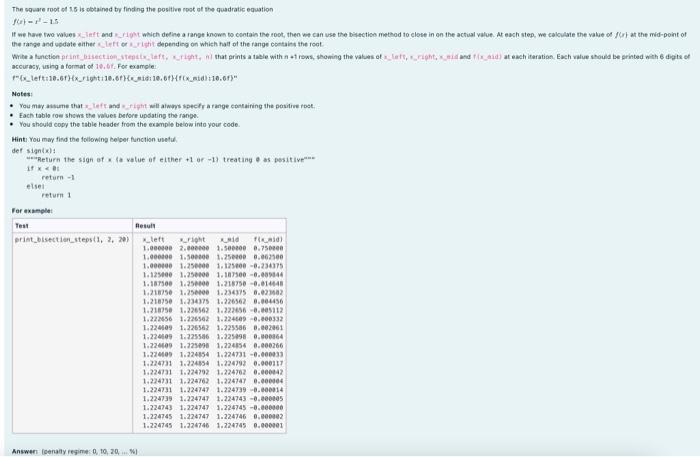Viewport: 700px width, 457px height.
Task: Click the "For example:" heading
Action: coord(32,211)
